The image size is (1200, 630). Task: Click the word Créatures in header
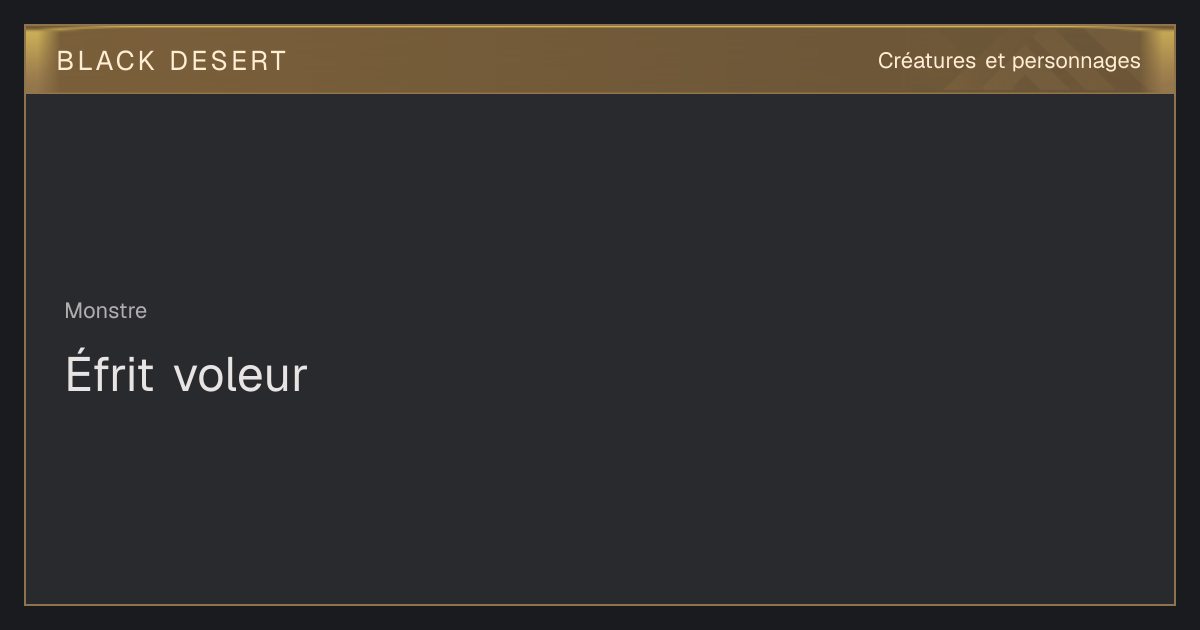pos(927,61)
